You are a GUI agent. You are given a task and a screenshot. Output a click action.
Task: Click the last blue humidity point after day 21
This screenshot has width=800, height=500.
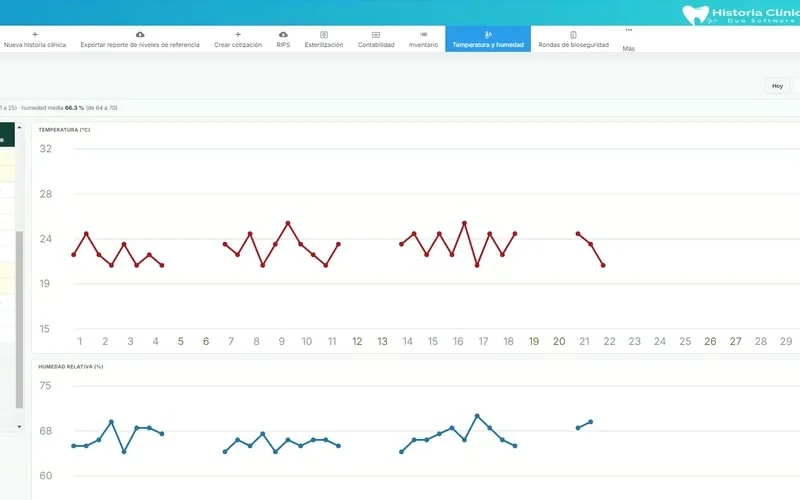[x=590, y=422]
